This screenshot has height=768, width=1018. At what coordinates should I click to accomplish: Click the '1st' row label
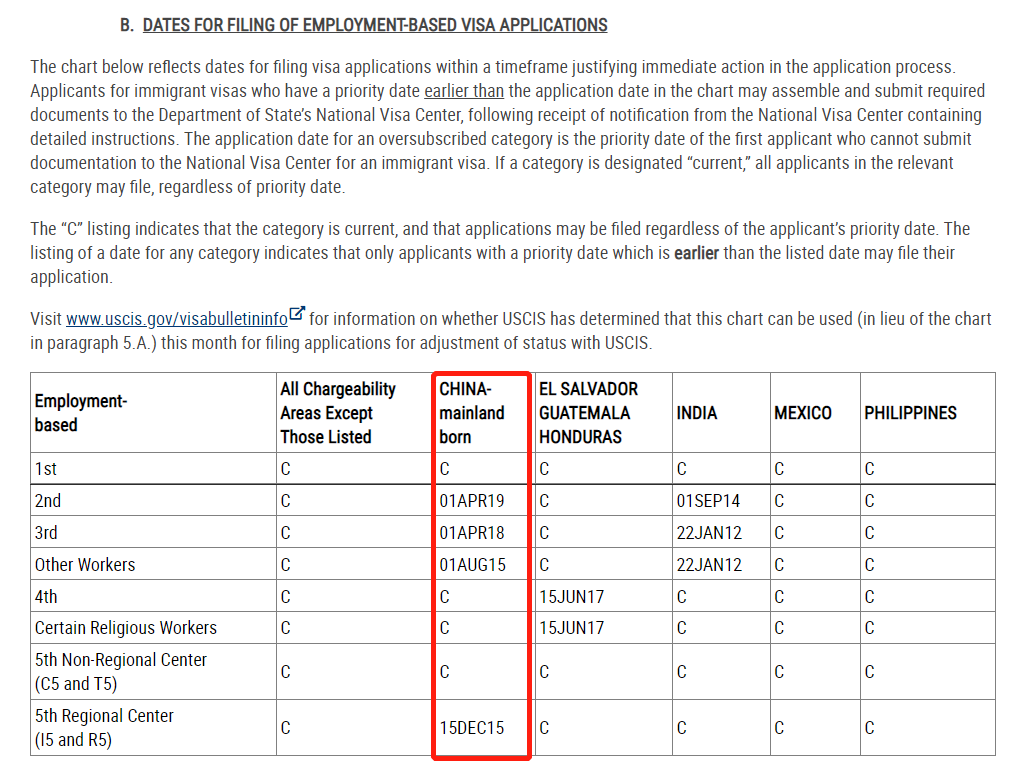tap(45, 469)
